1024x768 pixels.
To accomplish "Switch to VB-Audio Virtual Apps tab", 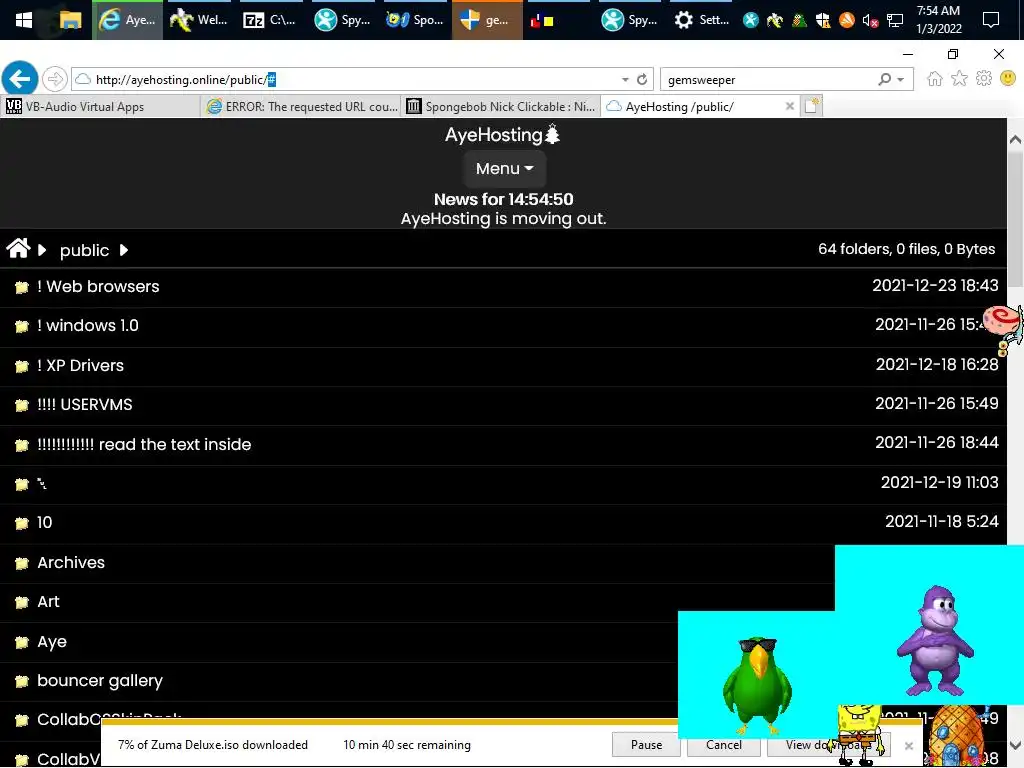I will [100, 106].
